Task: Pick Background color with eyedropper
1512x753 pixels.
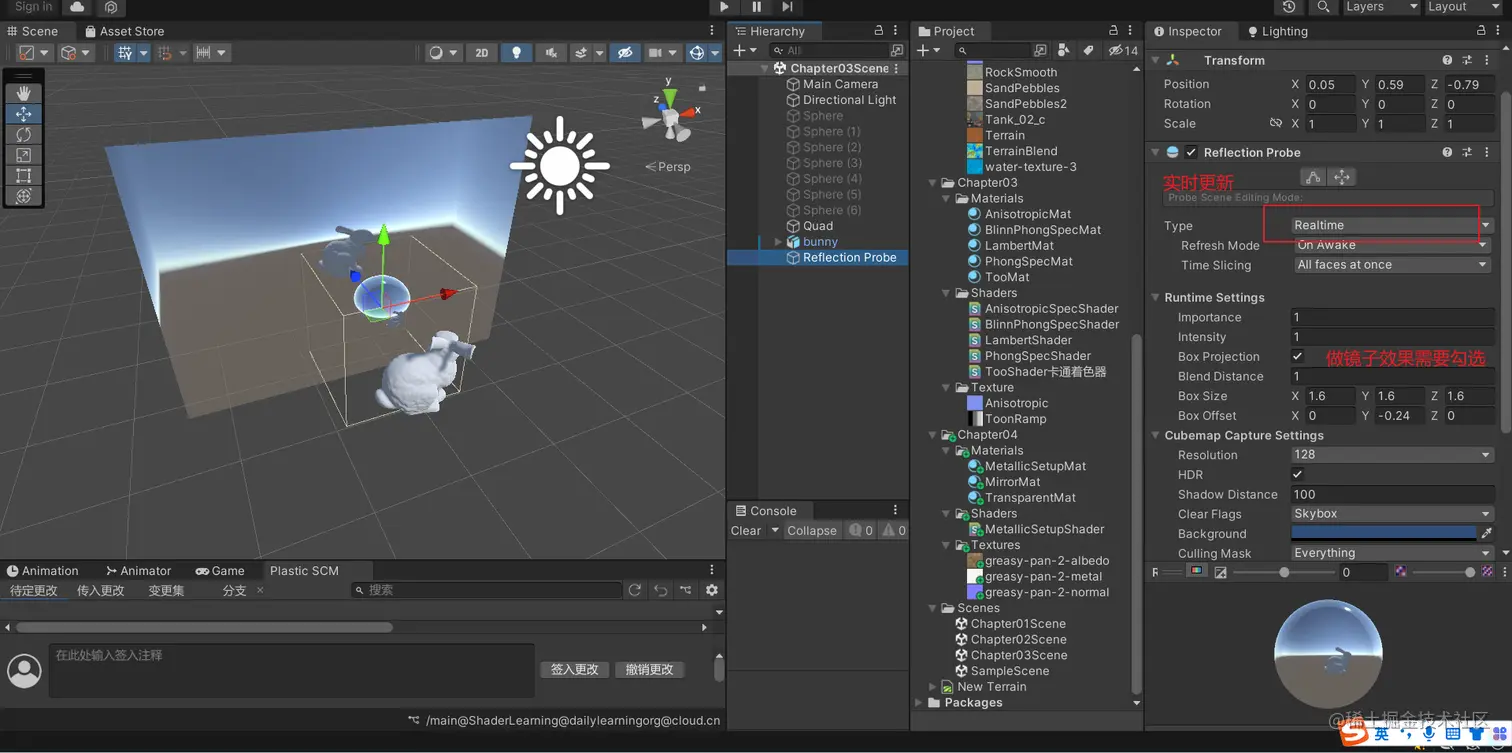Action: click(x=1487, y=534)
